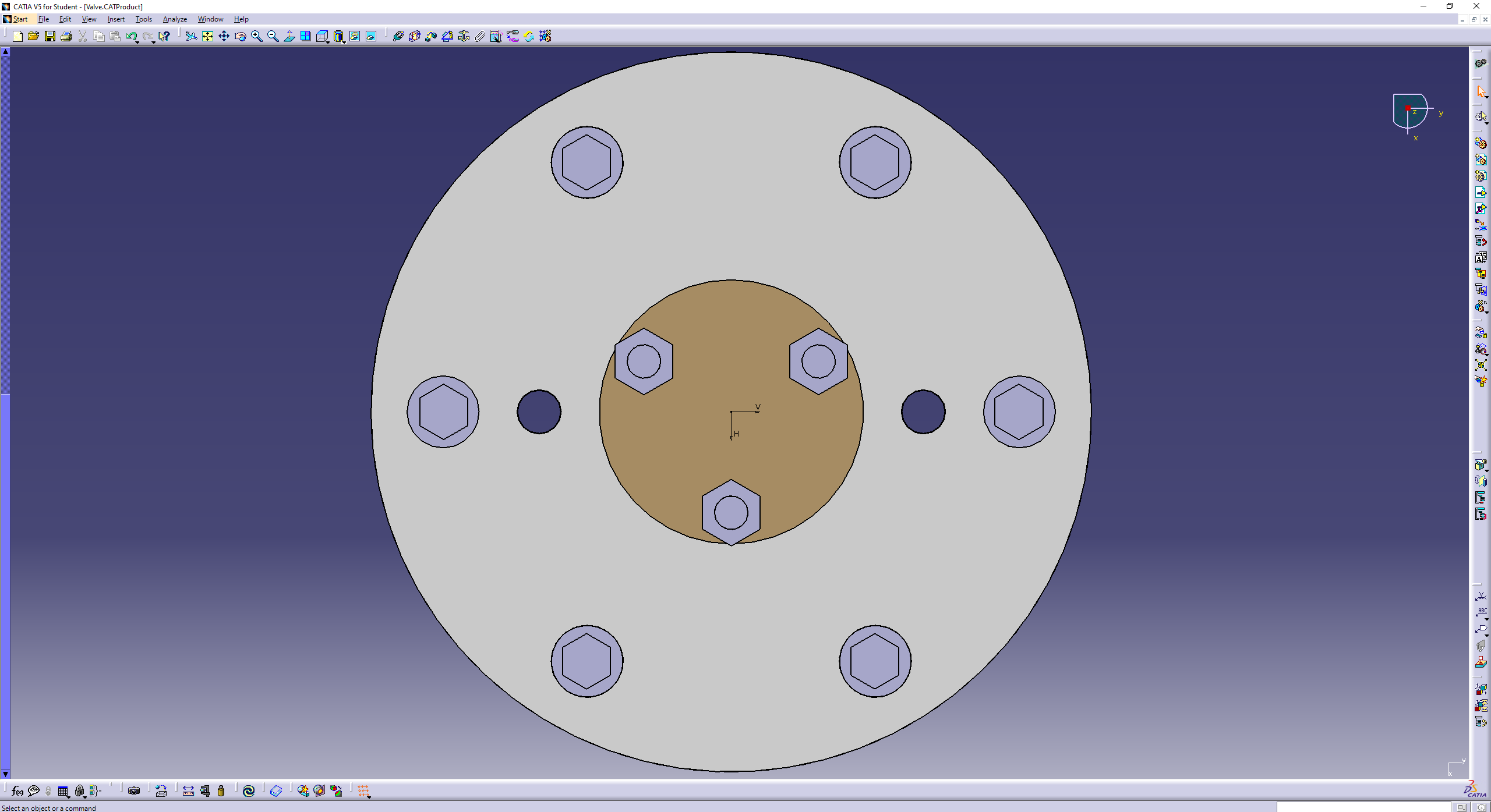The image size is (1491, 812).
Task: Click Fit All In view icon
Action: [207, 37]
